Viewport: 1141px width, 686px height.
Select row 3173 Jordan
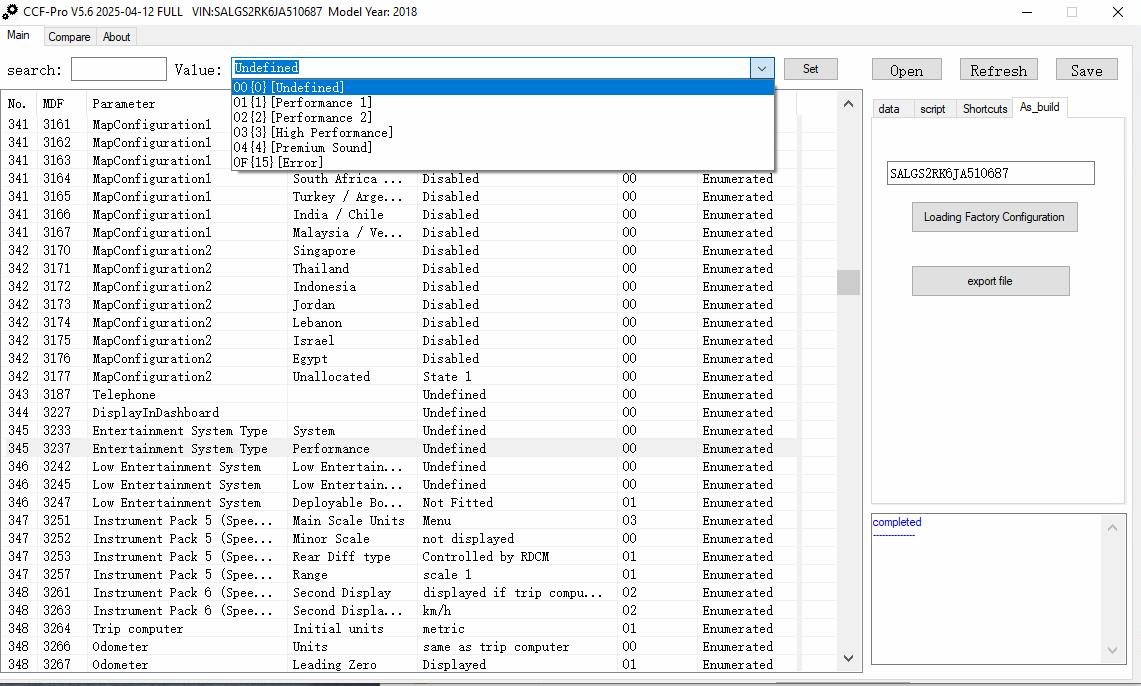(x=399, y=305)
